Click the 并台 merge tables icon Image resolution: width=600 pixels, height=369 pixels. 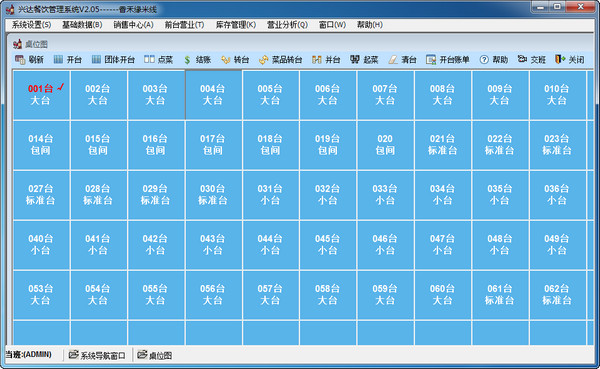point(316,60)
